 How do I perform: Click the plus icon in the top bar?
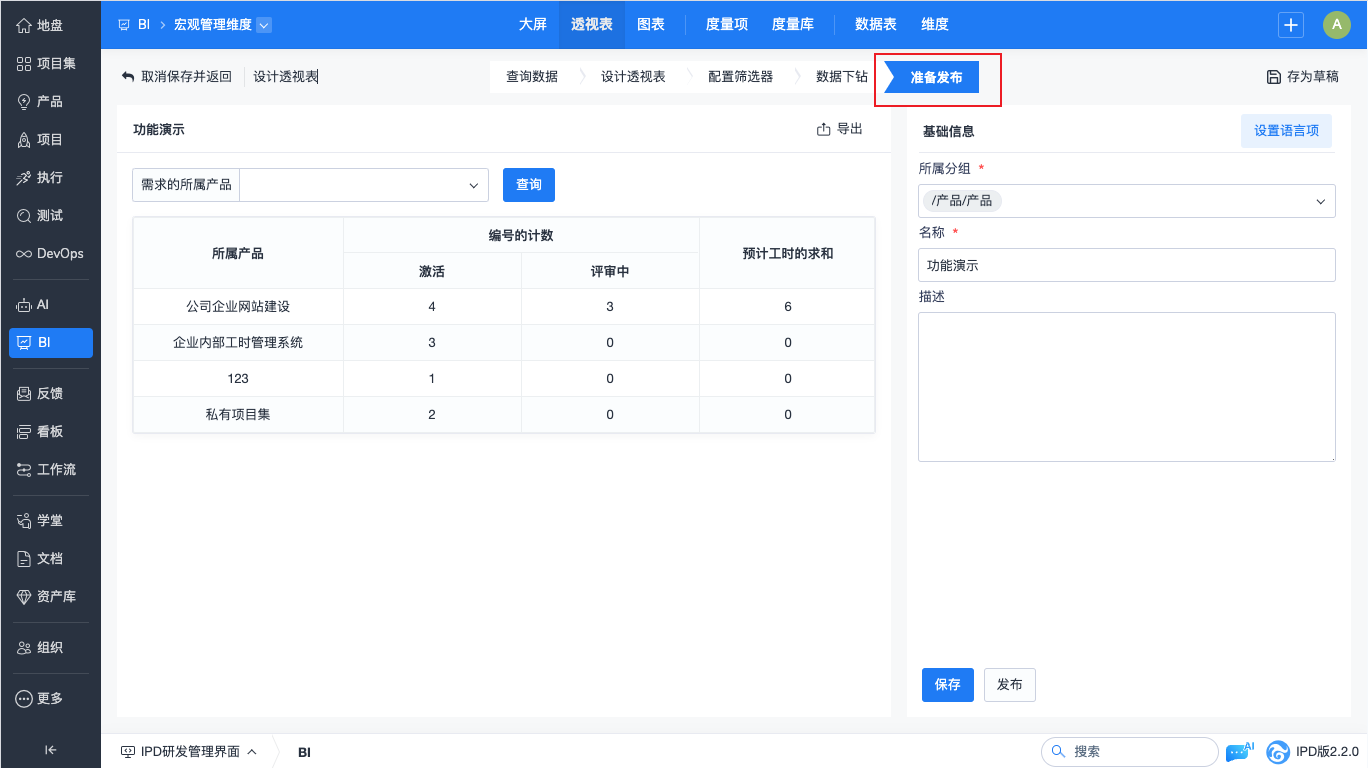click(x=1291, y=25)
